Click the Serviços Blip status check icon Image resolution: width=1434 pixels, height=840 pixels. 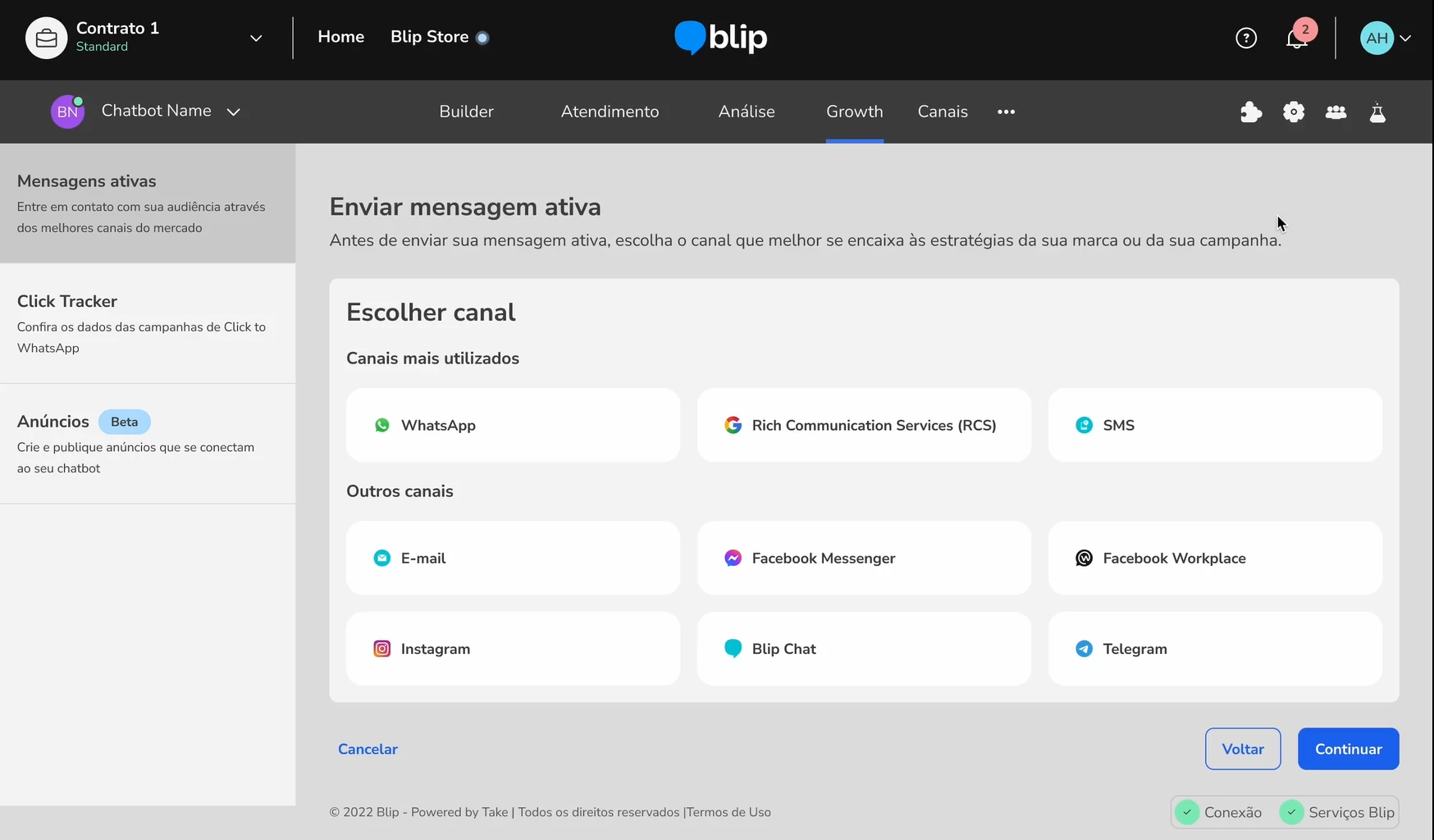point(1291,812)
